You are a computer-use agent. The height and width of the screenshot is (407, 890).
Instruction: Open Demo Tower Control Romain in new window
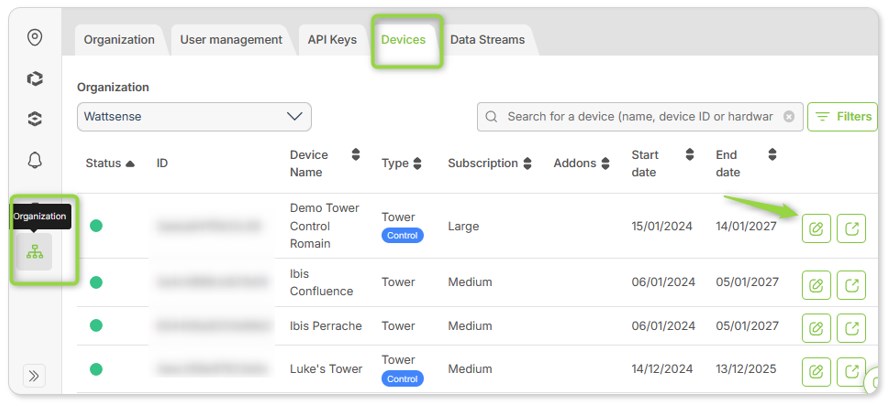(851, 229)
